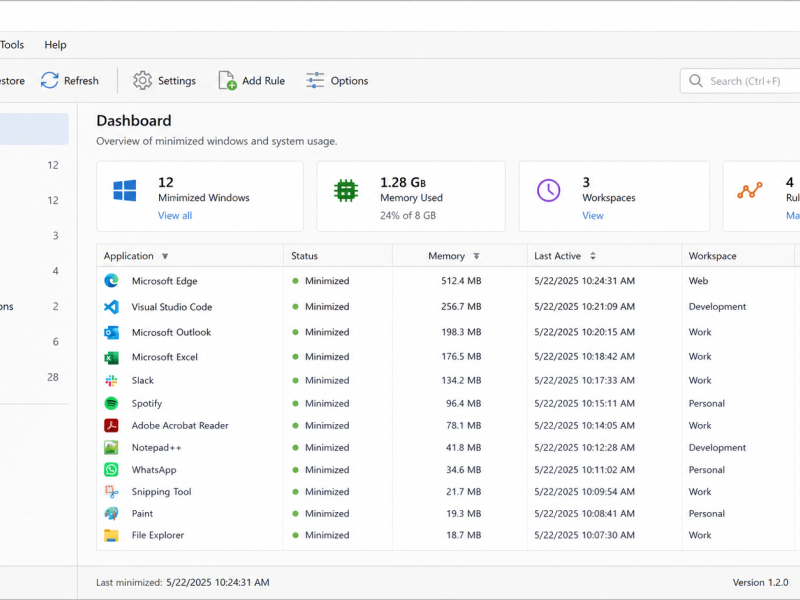Image resolution: width=800 pixels, height=600 pixels.
Task: Click the Microsoft Edge app icon
Action: coord(111,281)
